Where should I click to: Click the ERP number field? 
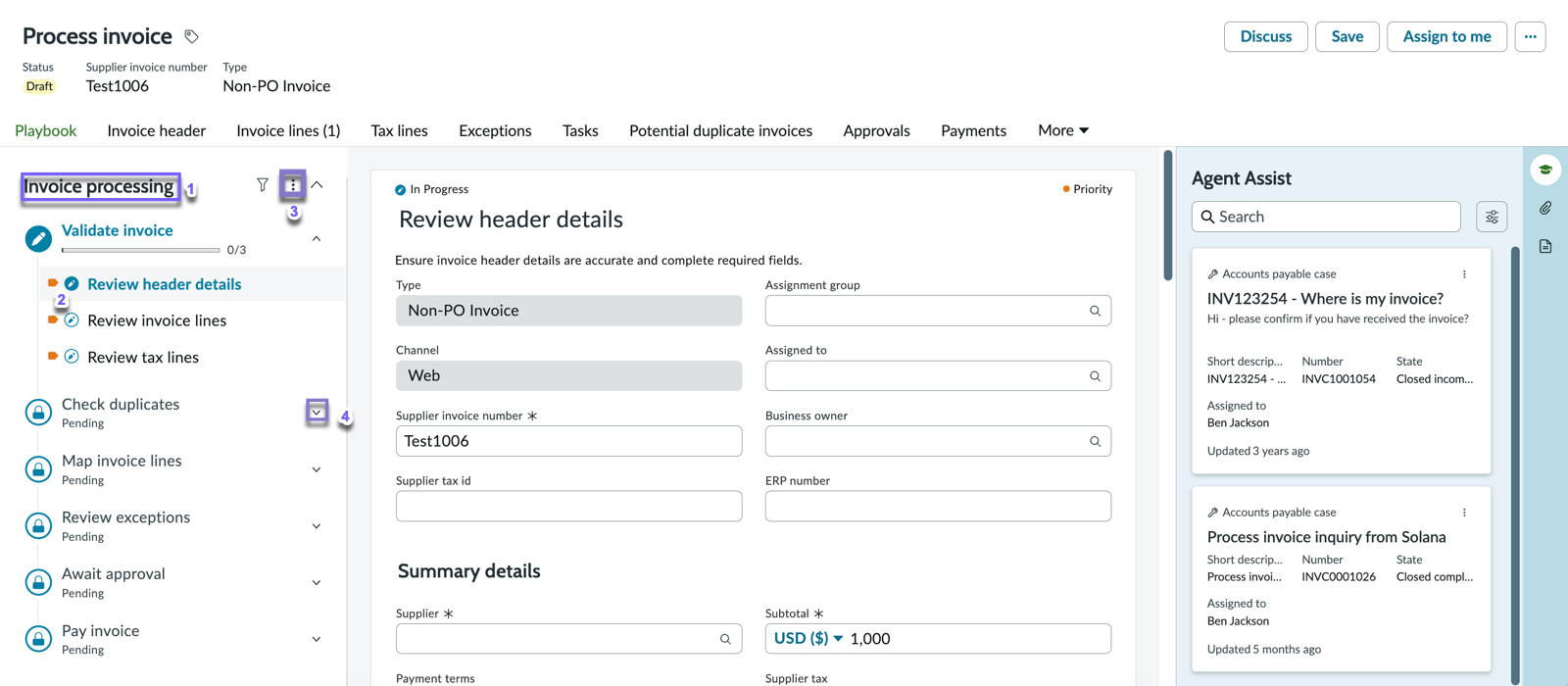point(938,507)
